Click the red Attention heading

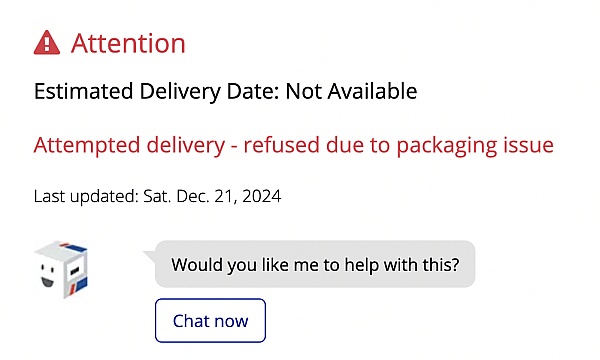(x=128, y=43)
